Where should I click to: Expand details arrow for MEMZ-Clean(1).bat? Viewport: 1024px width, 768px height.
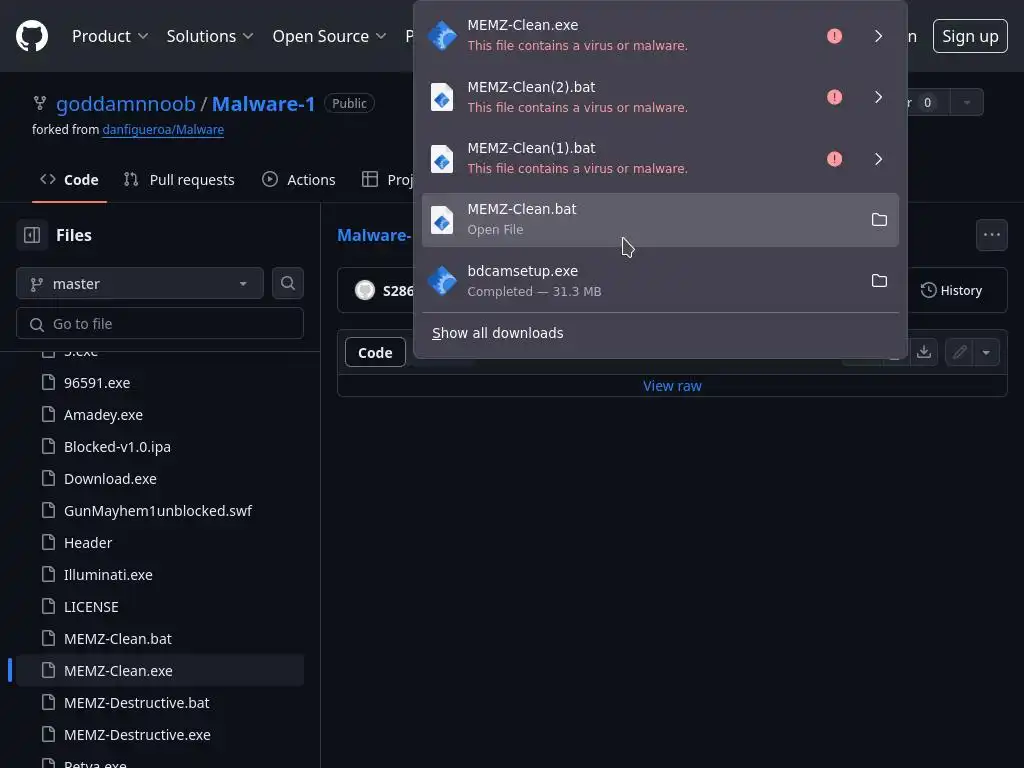[878, 159]
